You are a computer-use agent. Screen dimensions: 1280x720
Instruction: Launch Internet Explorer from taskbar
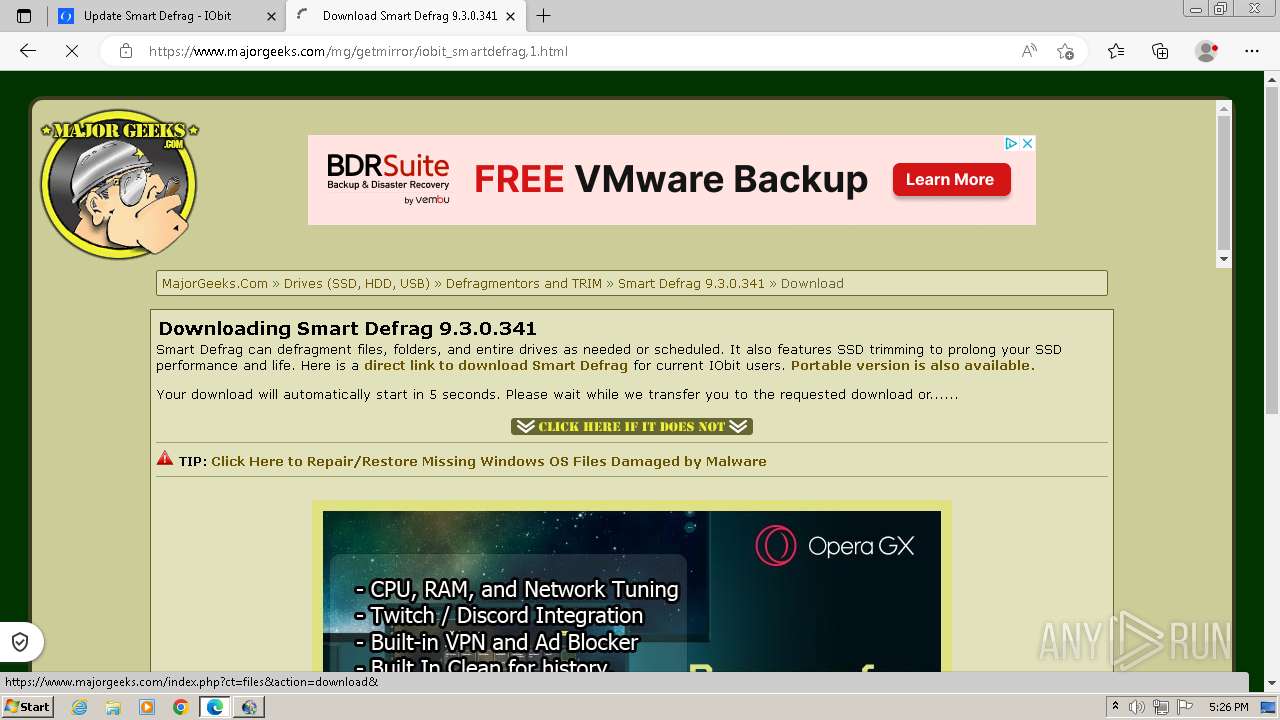click(x=80, y=707)
